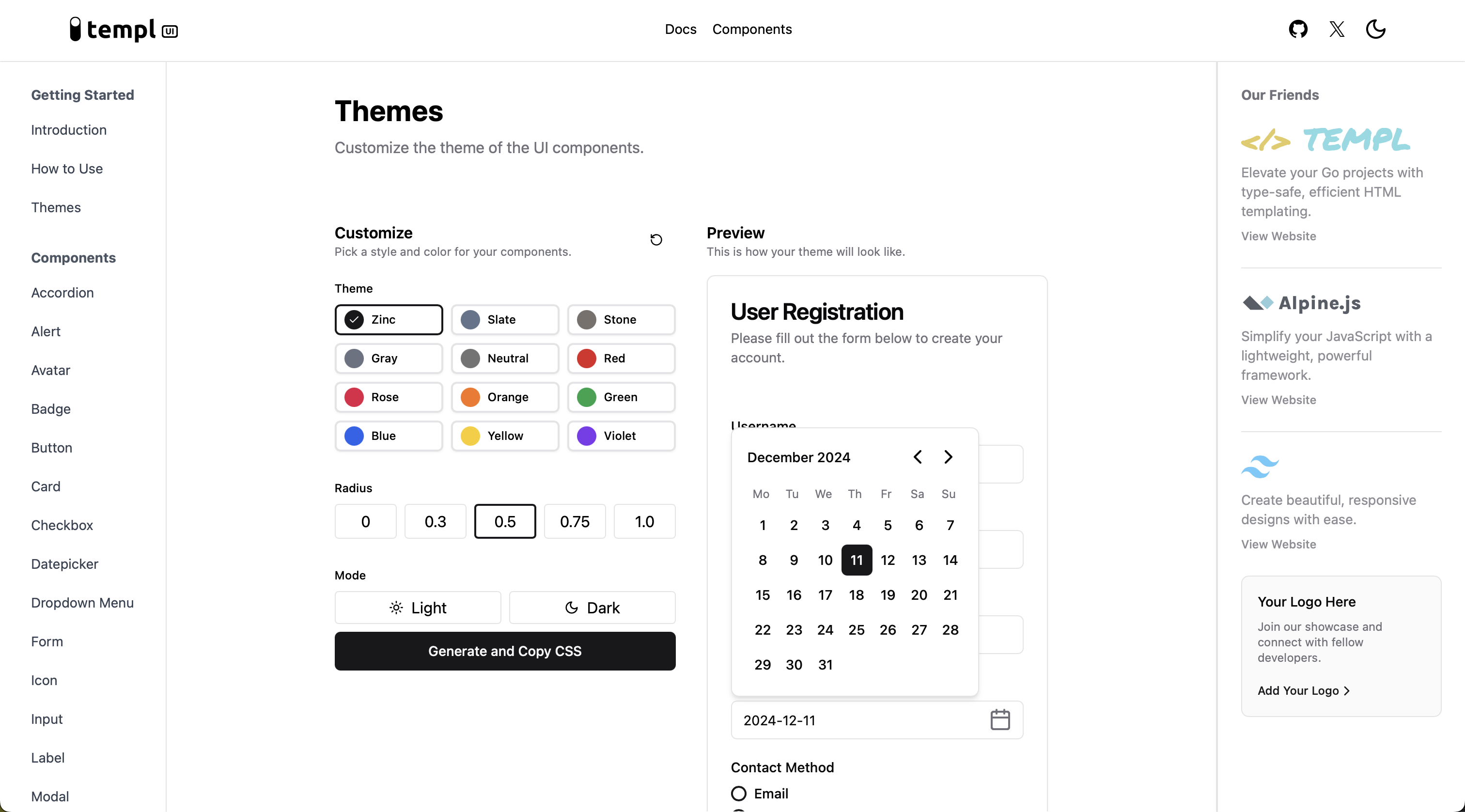1465x812 pixels.
Task: Select the Email radio button
Action: coord(738,792)
